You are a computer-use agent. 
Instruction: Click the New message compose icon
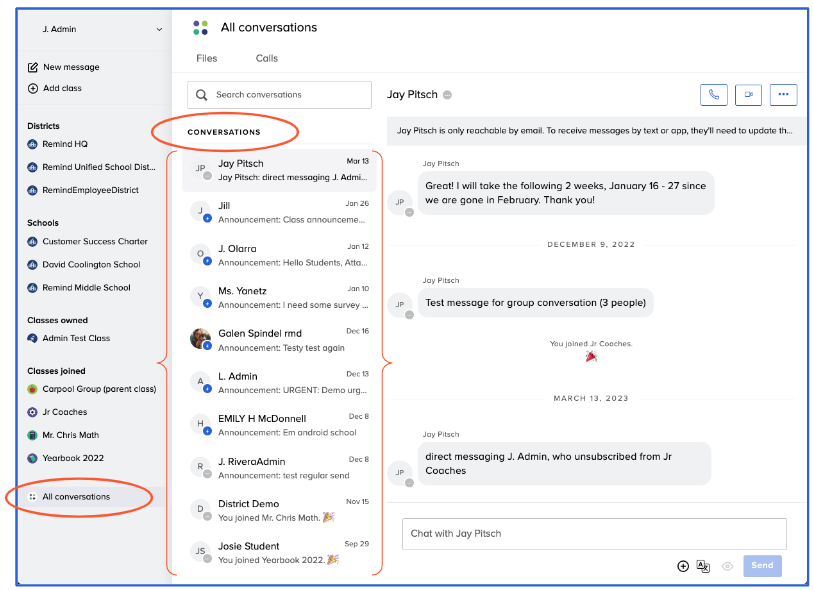pyautogui.click(x=33, y=67)
